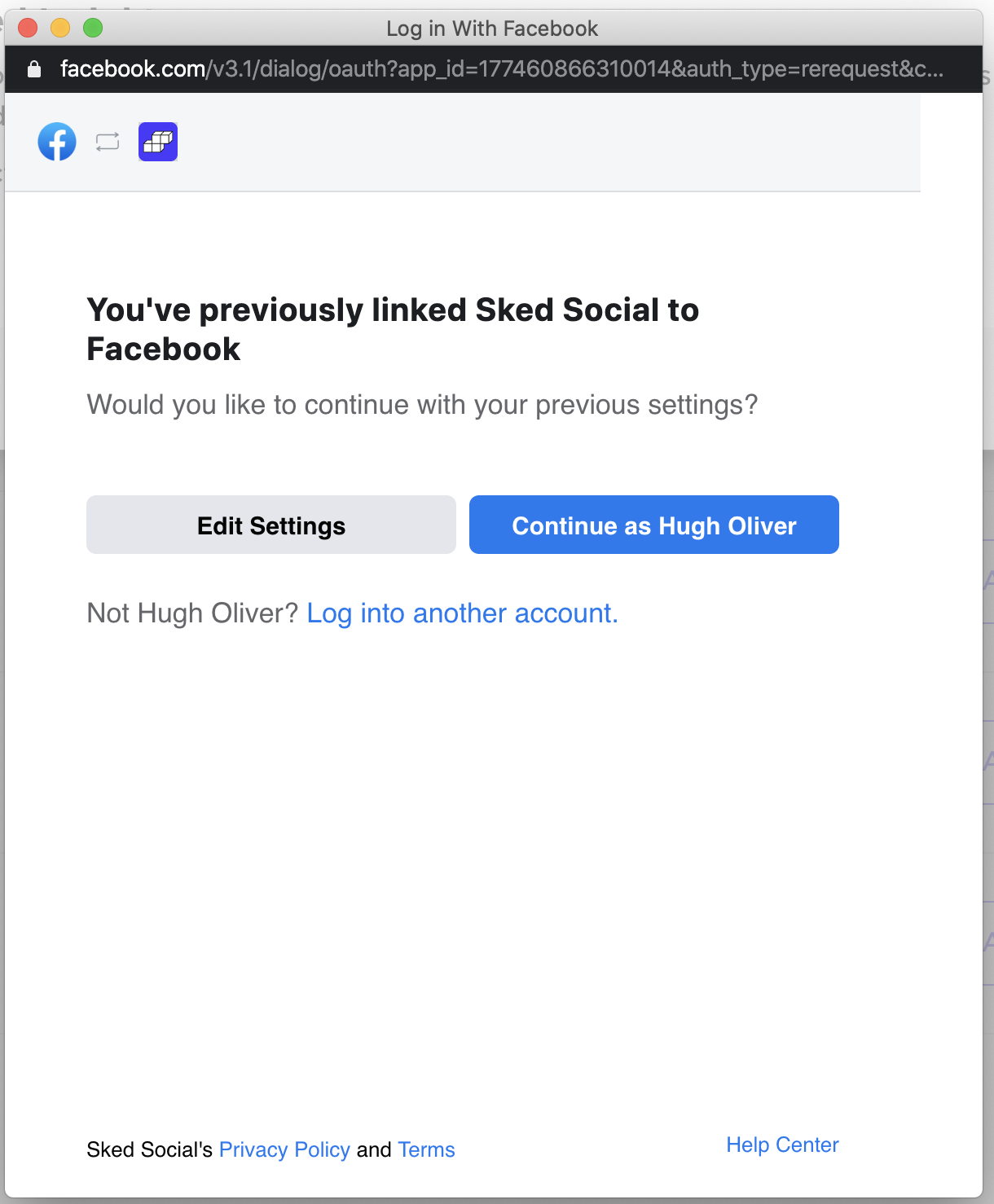Click the Sked Social's footer text
This screenshot has width=994, height=1204.
coord(150,1149)
